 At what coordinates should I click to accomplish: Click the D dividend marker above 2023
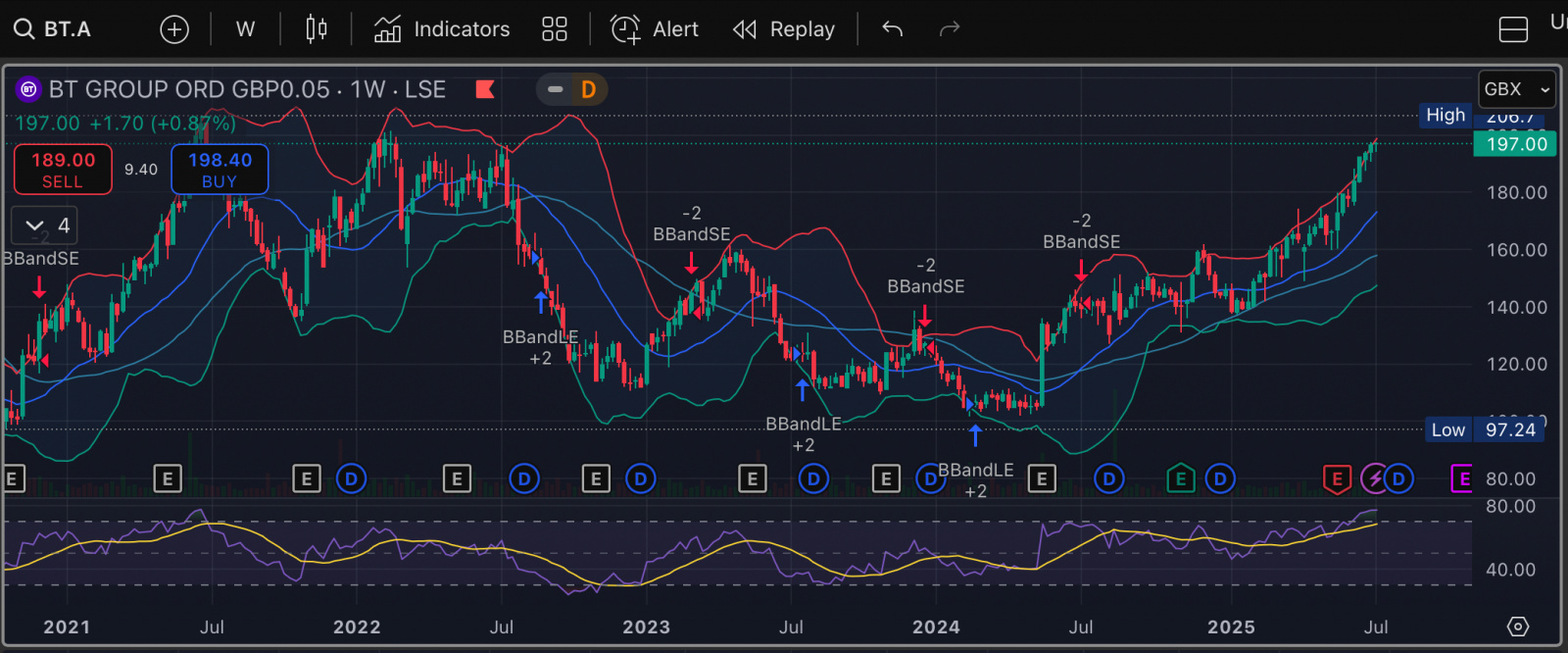pos(640,478)
